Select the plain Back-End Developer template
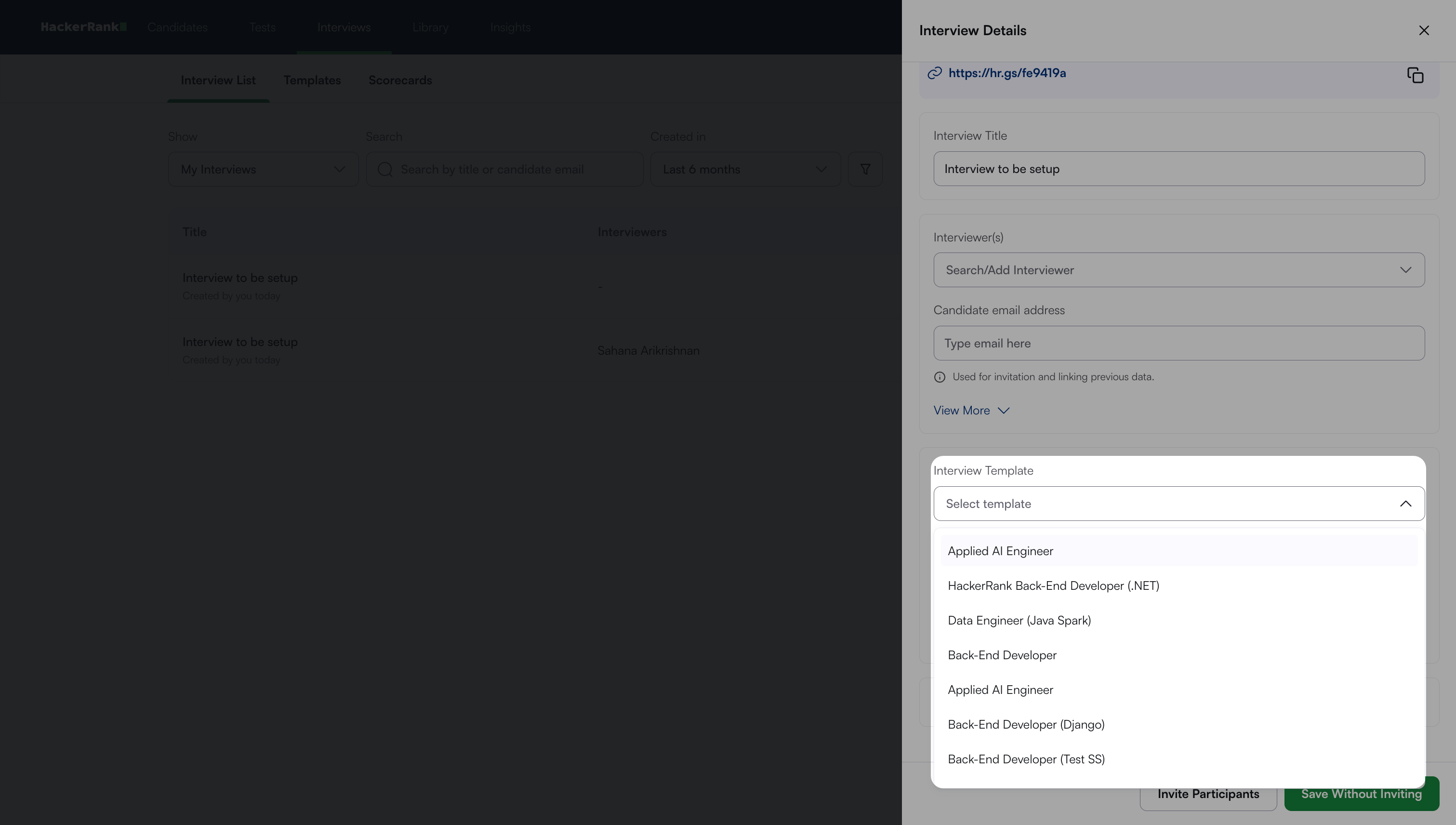Viewport: 1456px width, 825px height. click(x=1002, y=655)
